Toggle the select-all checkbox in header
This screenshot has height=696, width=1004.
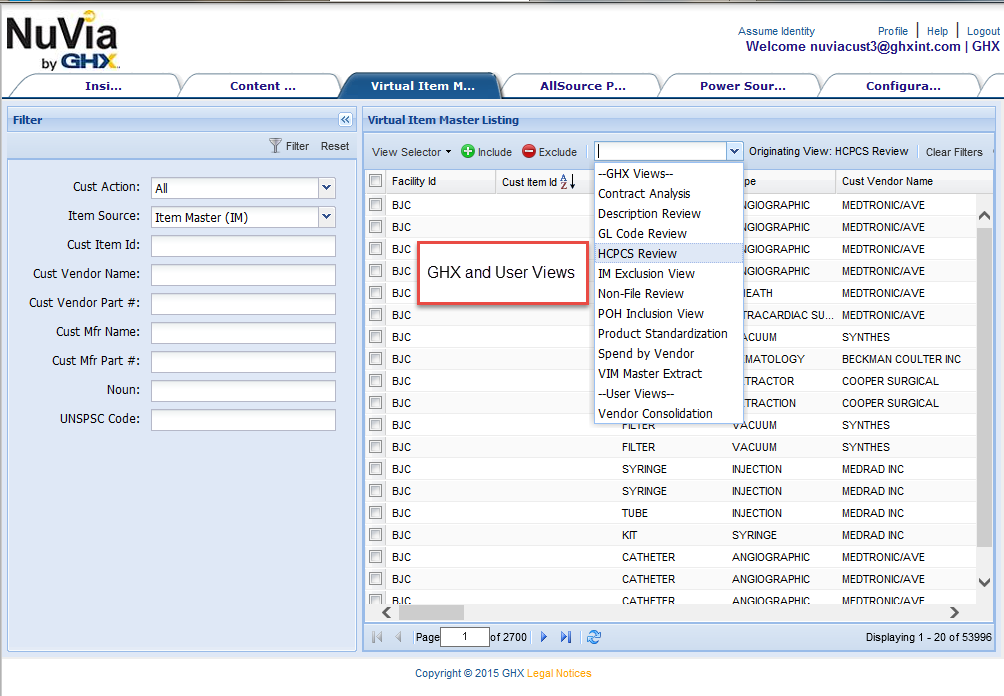tap(376, 181)
